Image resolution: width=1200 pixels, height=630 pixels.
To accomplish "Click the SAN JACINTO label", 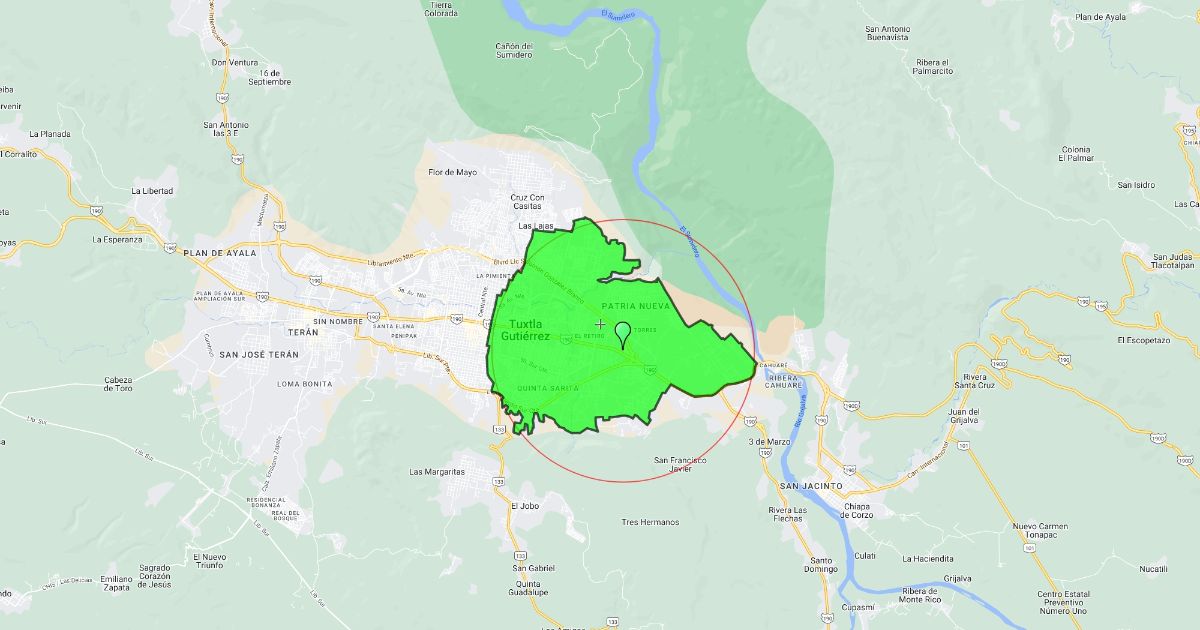I will tap(811, 485).
